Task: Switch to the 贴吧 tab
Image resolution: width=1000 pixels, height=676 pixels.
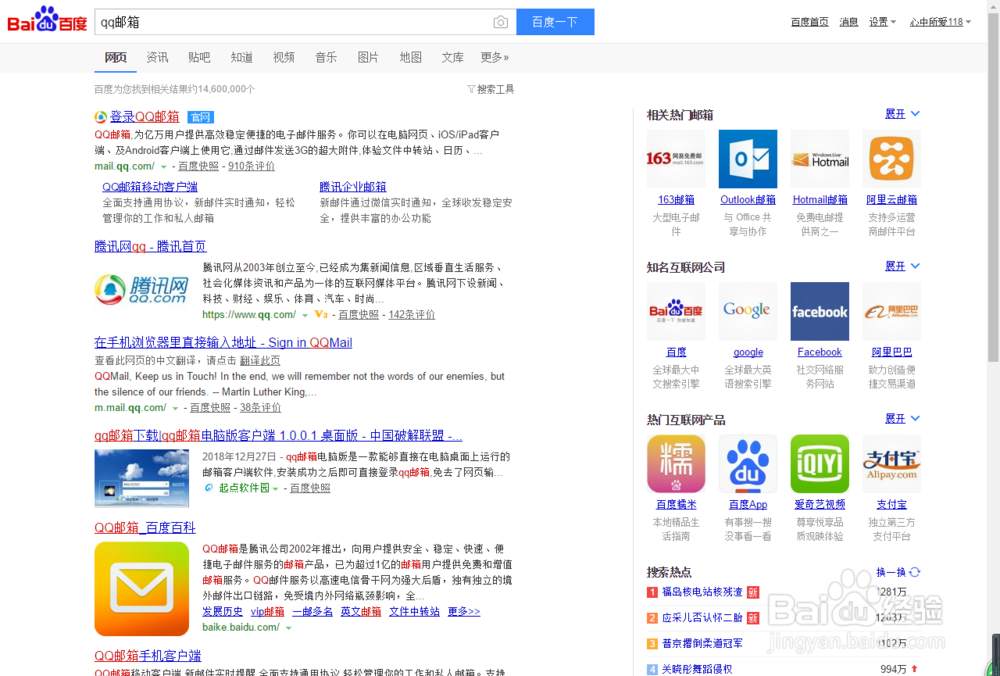Action: 199,57
